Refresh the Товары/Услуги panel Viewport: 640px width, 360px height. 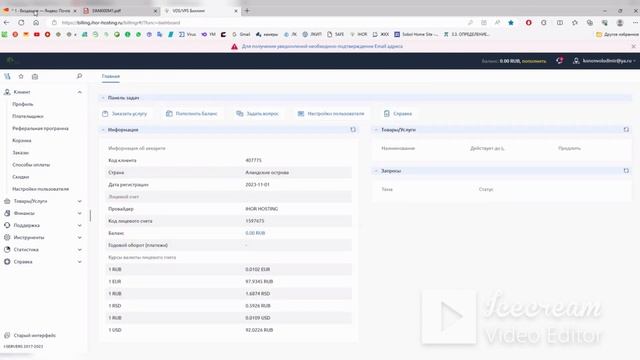(626, 129)
